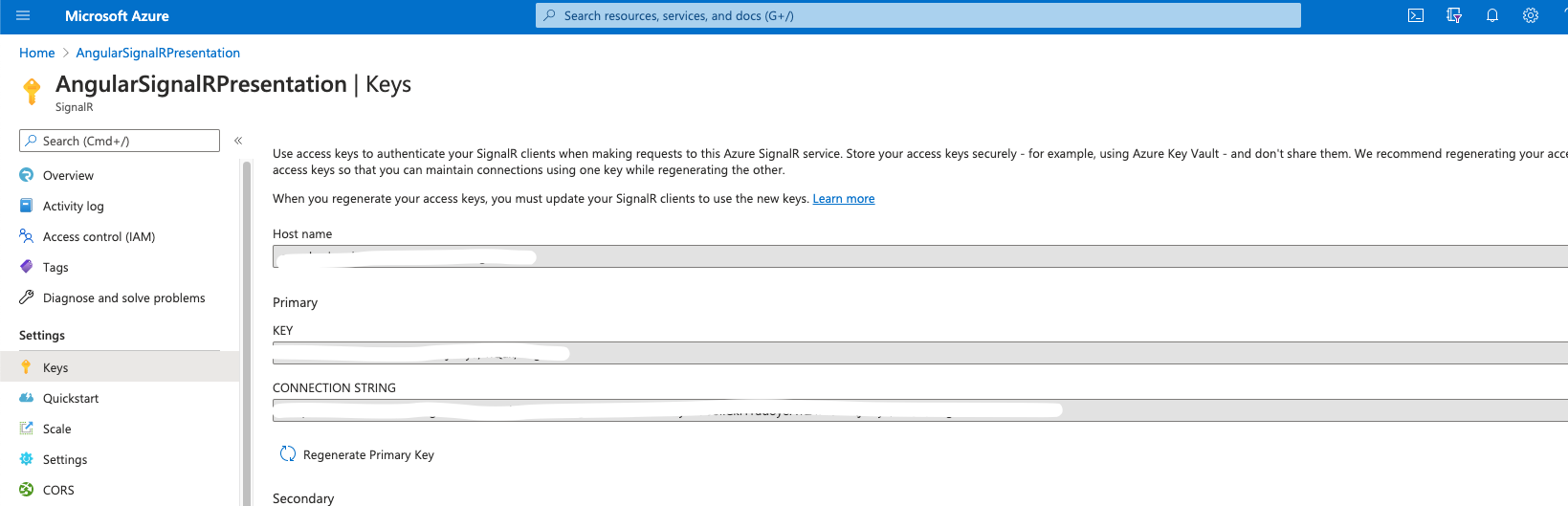Viewport: 1568px width, 506px height.
Task: Select Activity log menu item
Action: coord(73,207)
